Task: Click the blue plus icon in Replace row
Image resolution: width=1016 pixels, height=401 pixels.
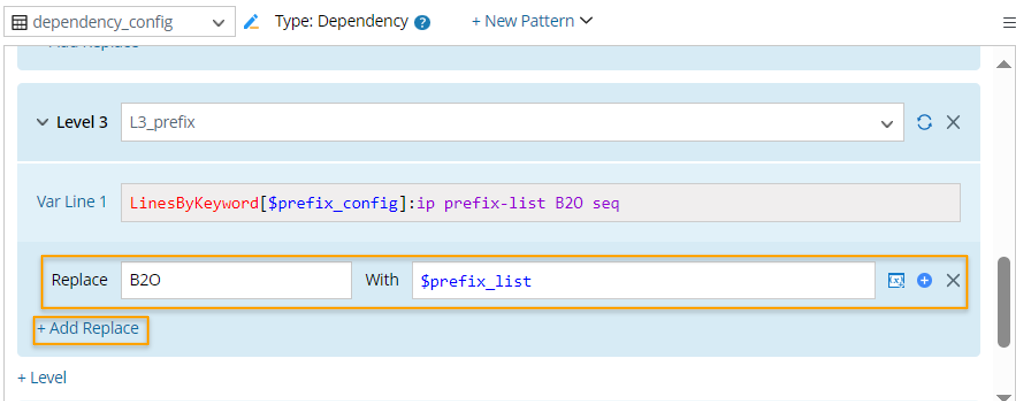Action: [x=925, y=280]
